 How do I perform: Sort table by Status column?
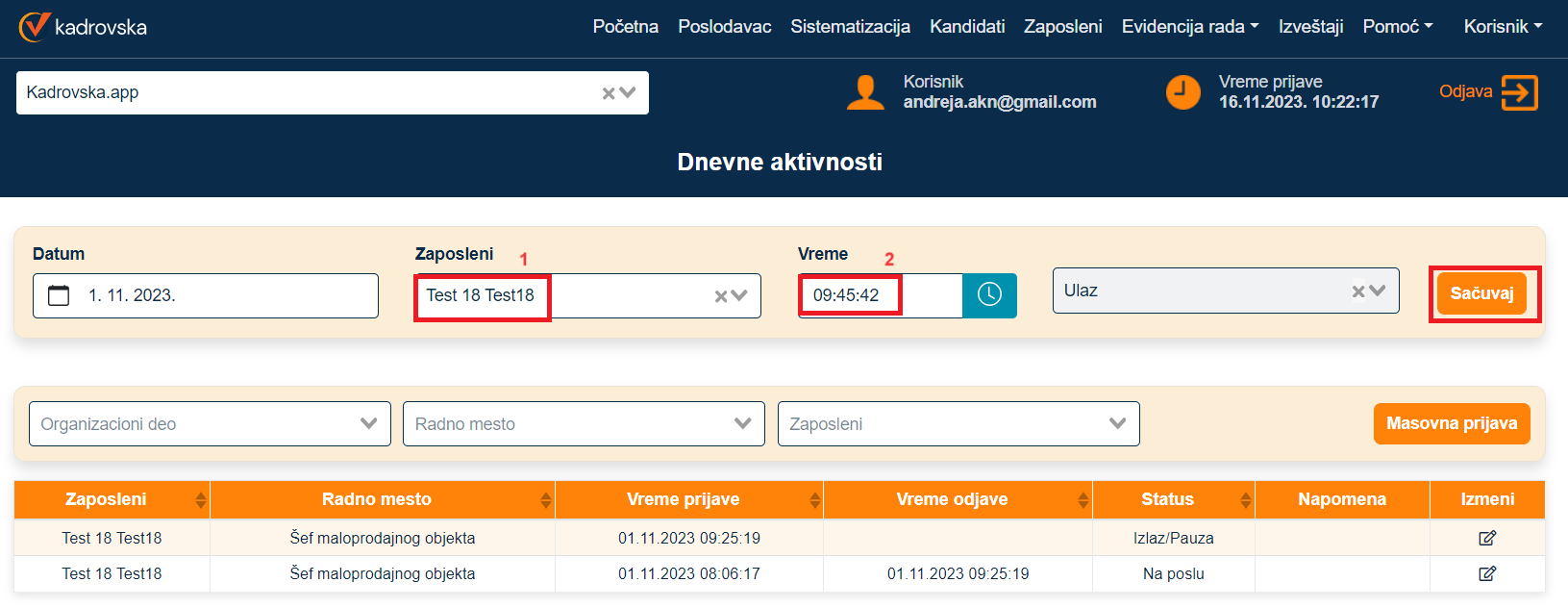click(x=1245, y=499)
